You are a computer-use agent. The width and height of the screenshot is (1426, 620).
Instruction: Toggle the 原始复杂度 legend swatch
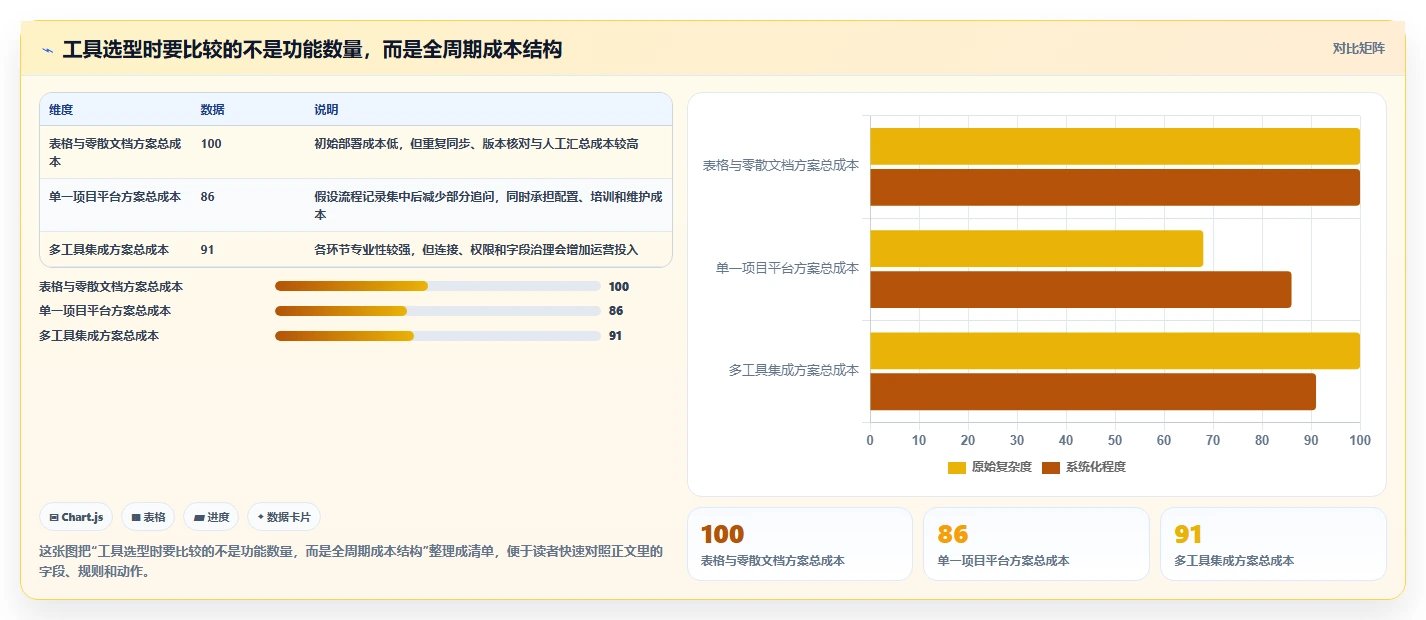click(x=957, y=467)
